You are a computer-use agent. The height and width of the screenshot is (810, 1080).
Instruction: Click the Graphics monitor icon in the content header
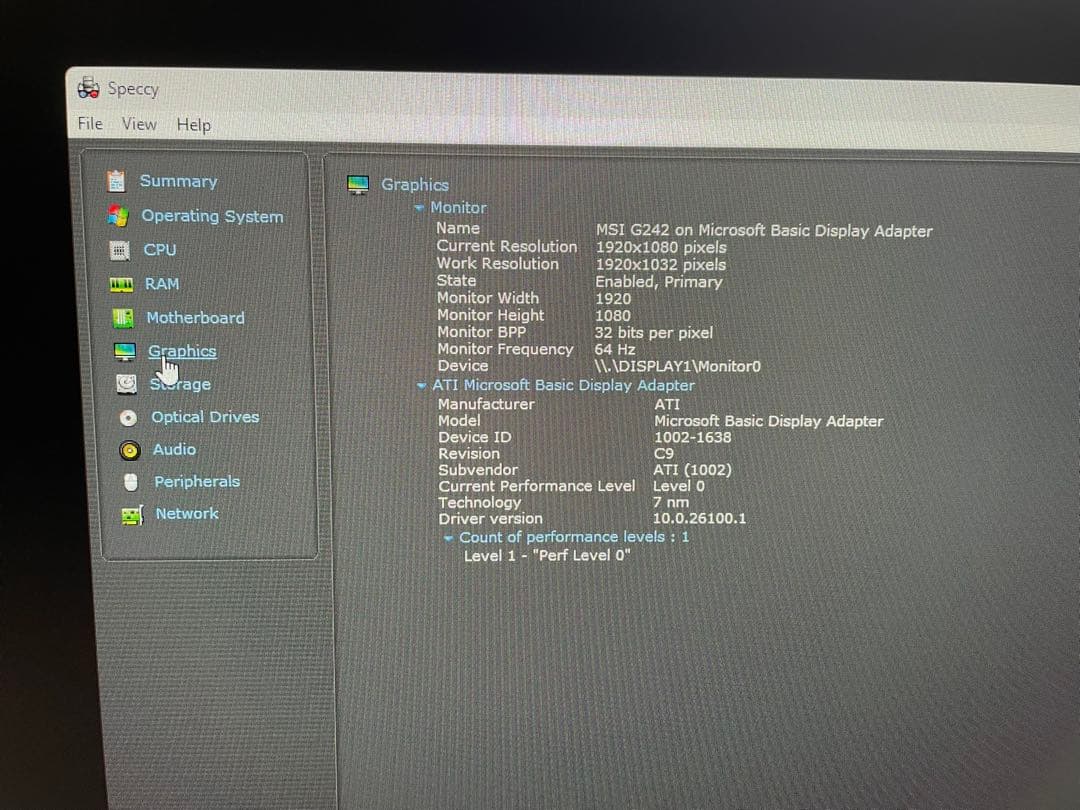click(x=357, y=184)
